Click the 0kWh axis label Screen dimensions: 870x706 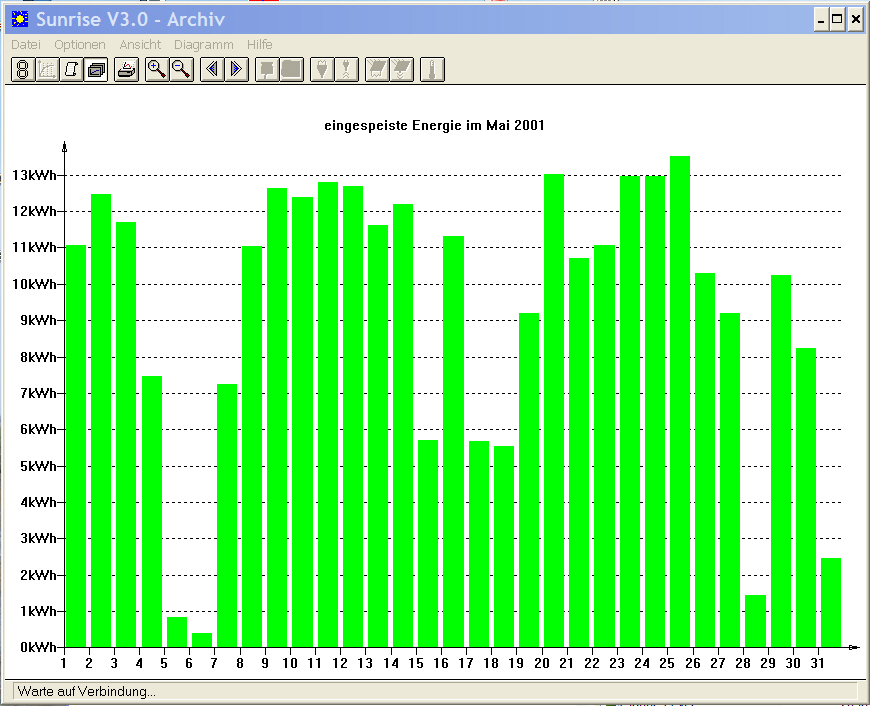(38, 647)
